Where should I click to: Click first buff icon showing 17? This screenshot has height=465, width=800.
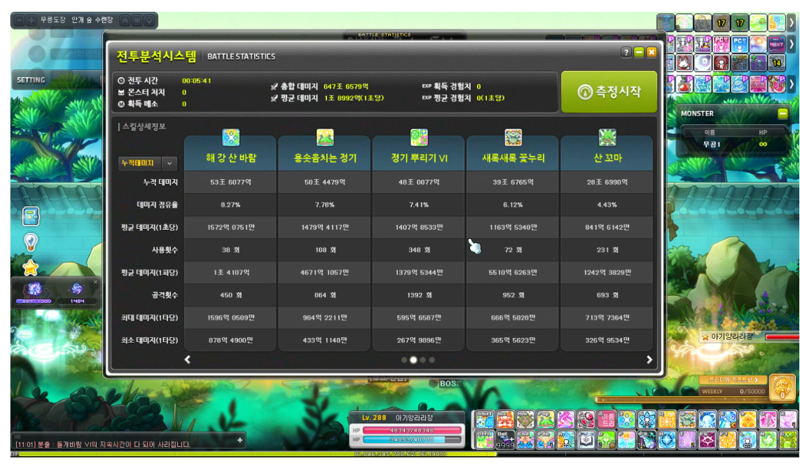(x=721, y=22)
